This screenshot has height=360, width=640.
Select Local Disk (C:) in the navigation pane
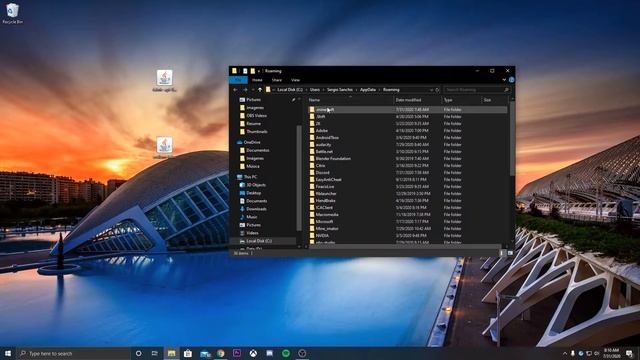tap(259, 241)
